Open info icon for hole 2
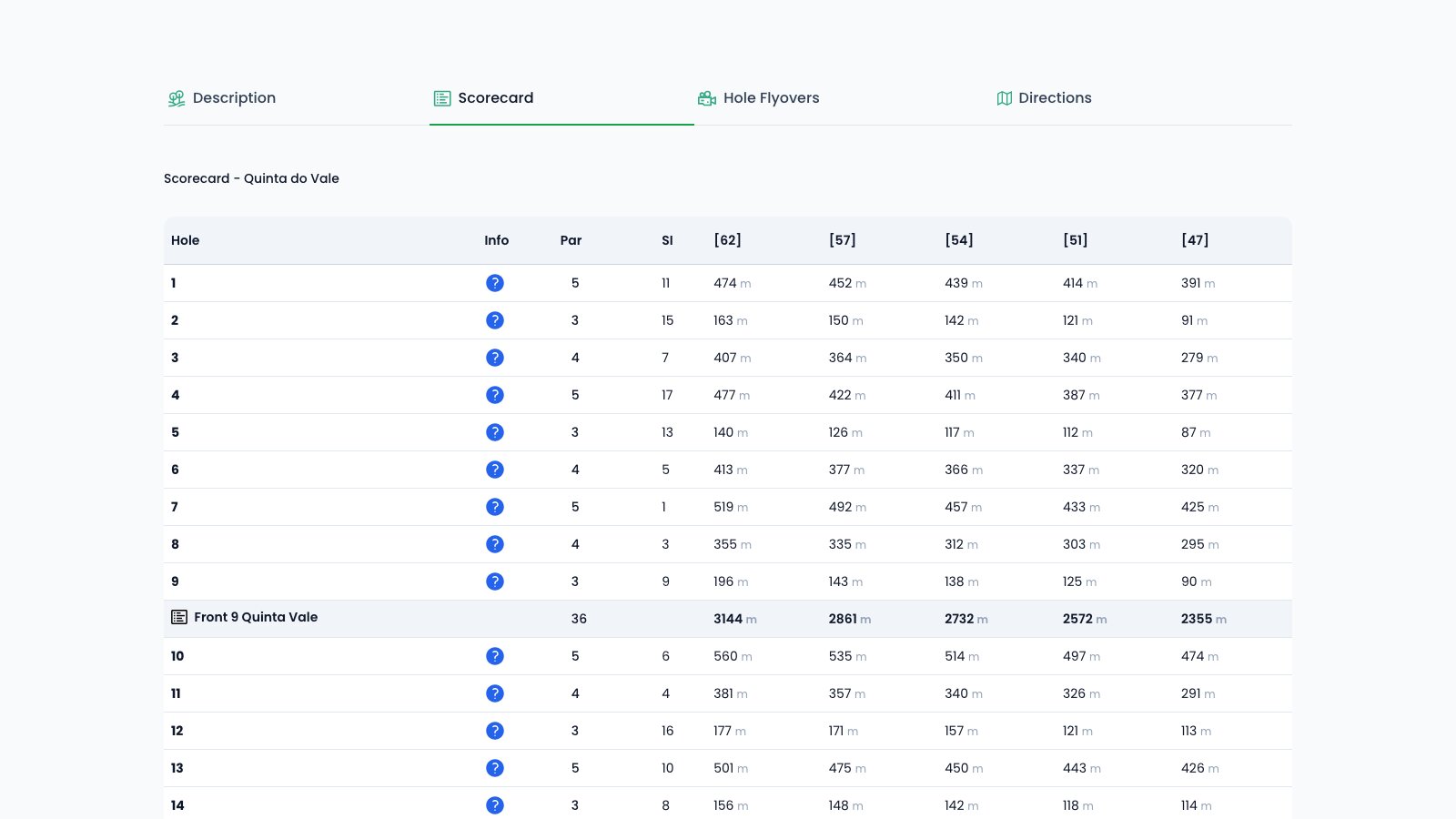 [495, 320]
